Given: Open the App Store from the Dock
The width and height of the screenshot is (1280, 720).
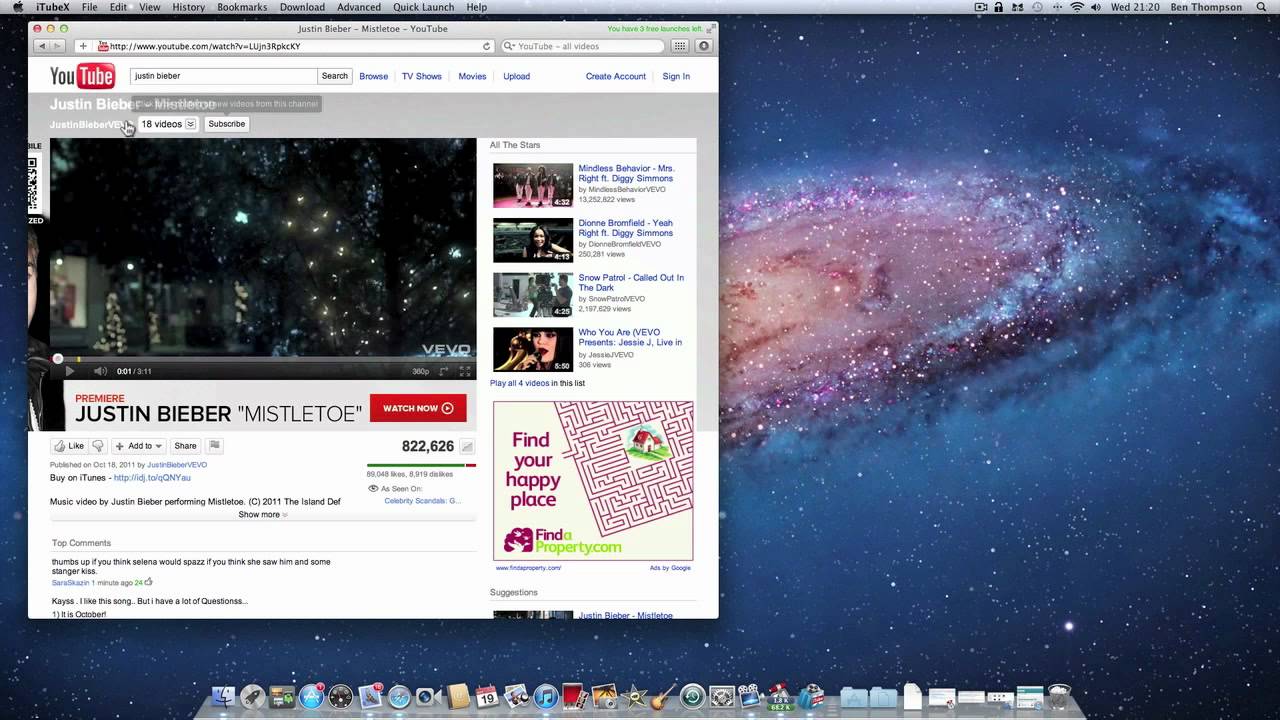Looking at the screenshot, I should click(312, 696).
